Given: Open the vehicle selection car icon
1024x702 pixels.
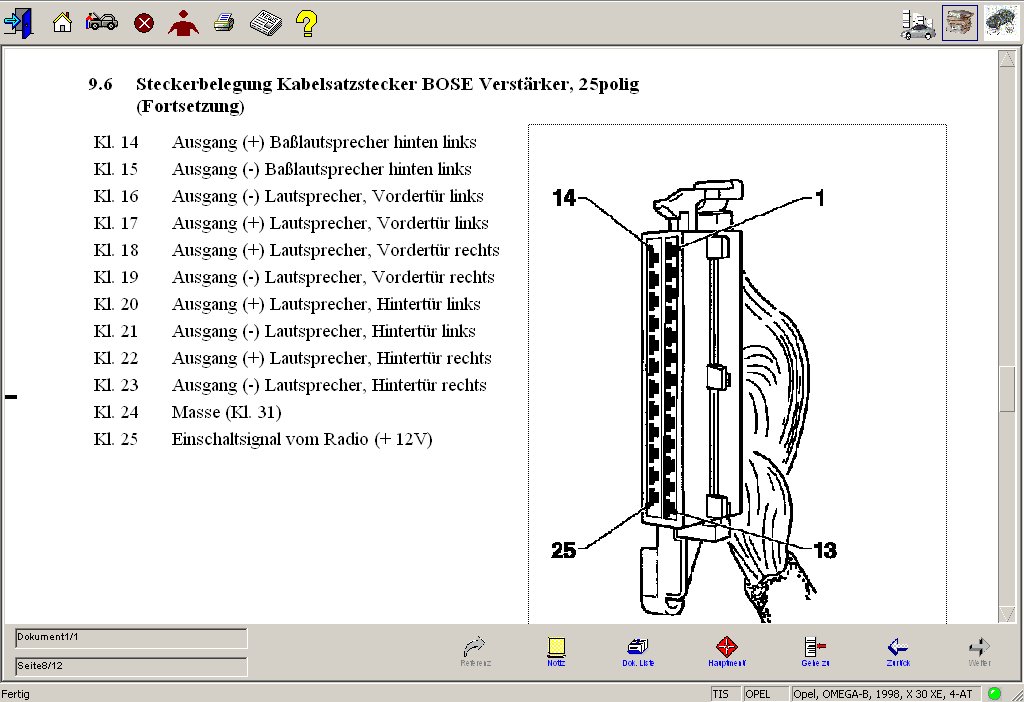Looking at the screenshot, I should click(x=101, y=22).
